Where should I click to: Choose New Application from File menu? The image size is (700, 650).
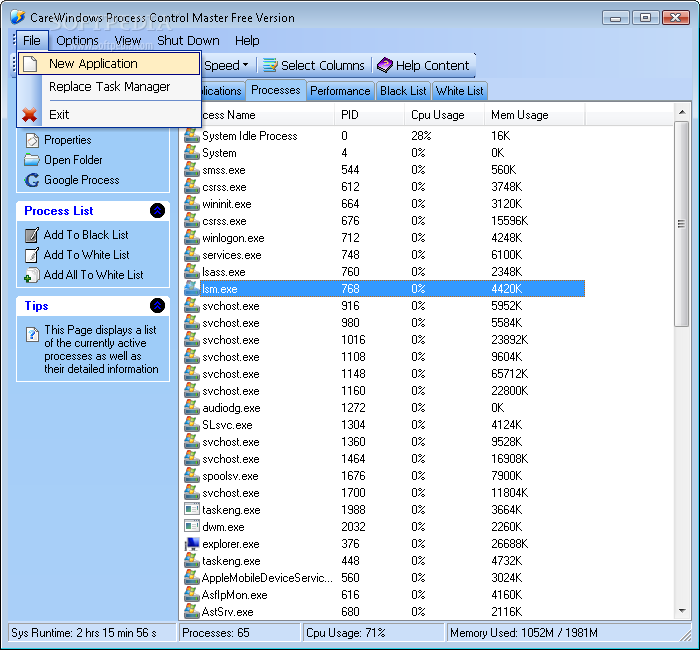(x=109, y=63)
